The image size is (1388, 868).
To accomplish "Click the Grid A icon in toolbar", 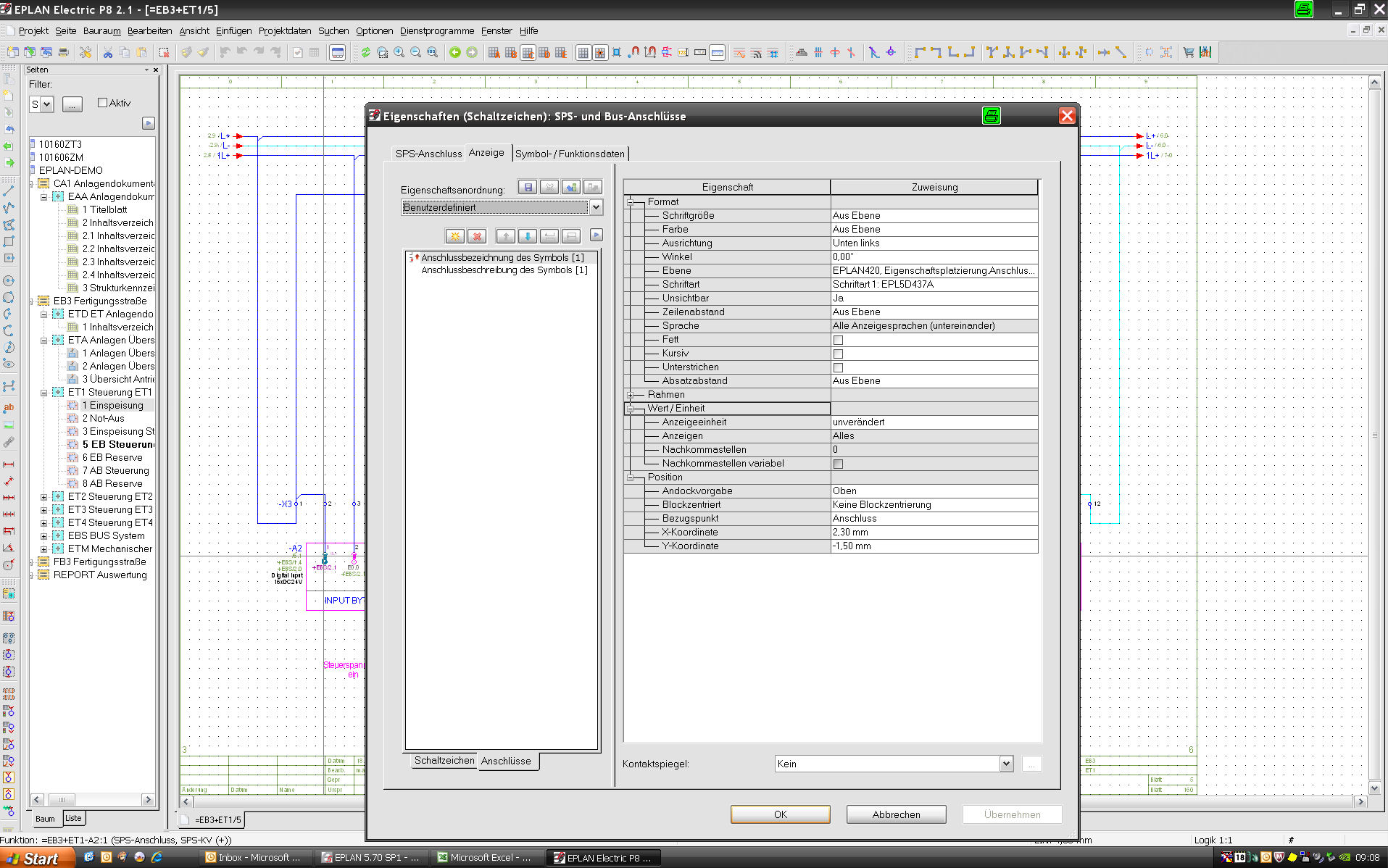I will 494,52.
